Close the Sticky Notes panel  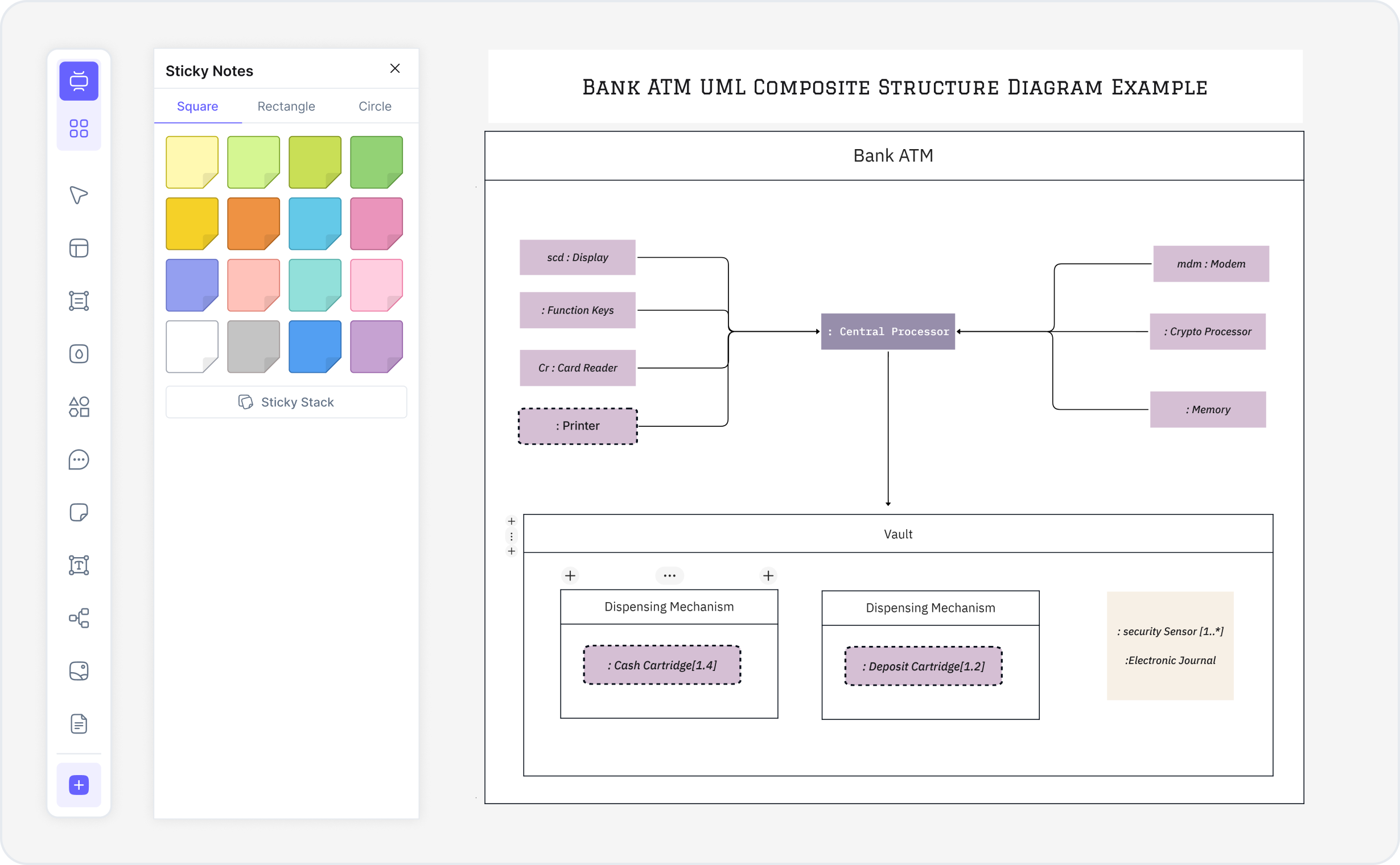(x=395, y=69)
